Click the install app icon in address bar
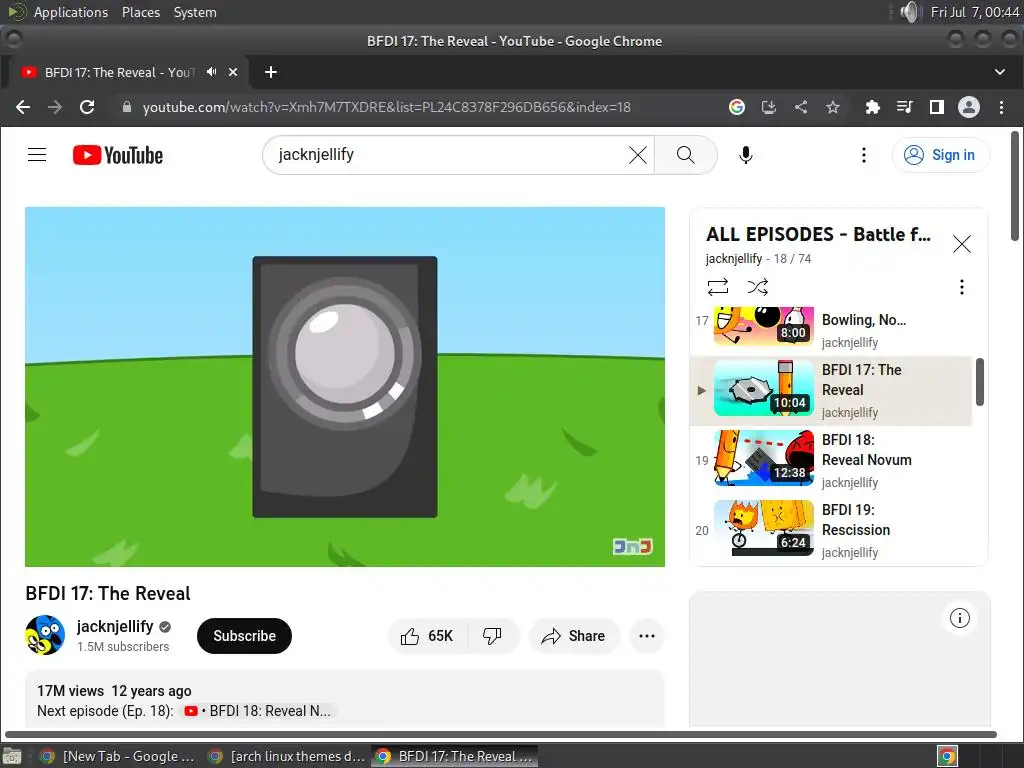 pos(769,107)
